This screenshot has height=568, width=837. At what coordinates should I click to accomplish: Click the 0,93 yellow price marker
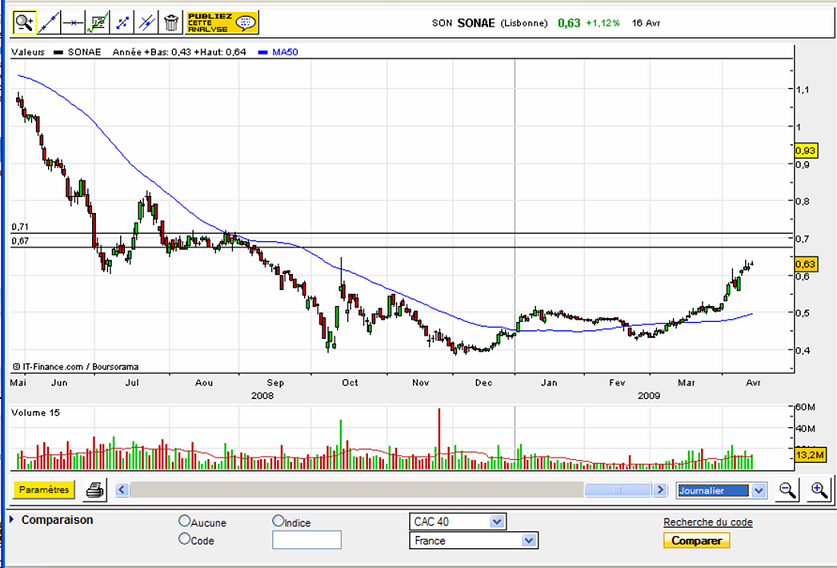[806, 151]
